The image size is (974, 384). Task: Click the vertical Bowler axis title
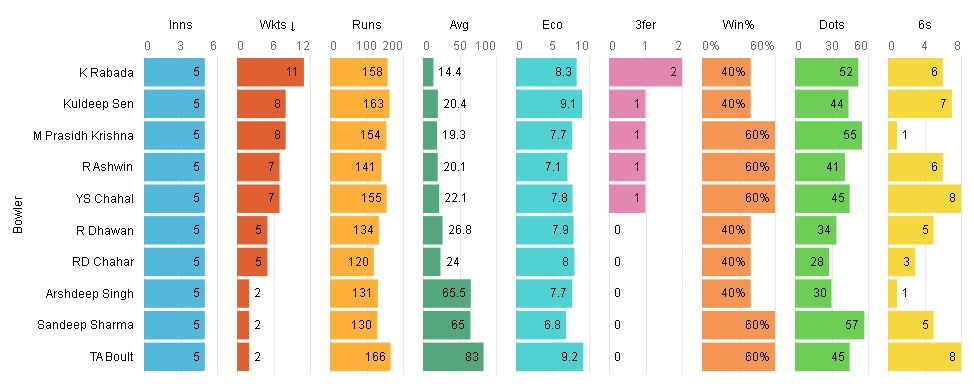(x=18, y=216)
